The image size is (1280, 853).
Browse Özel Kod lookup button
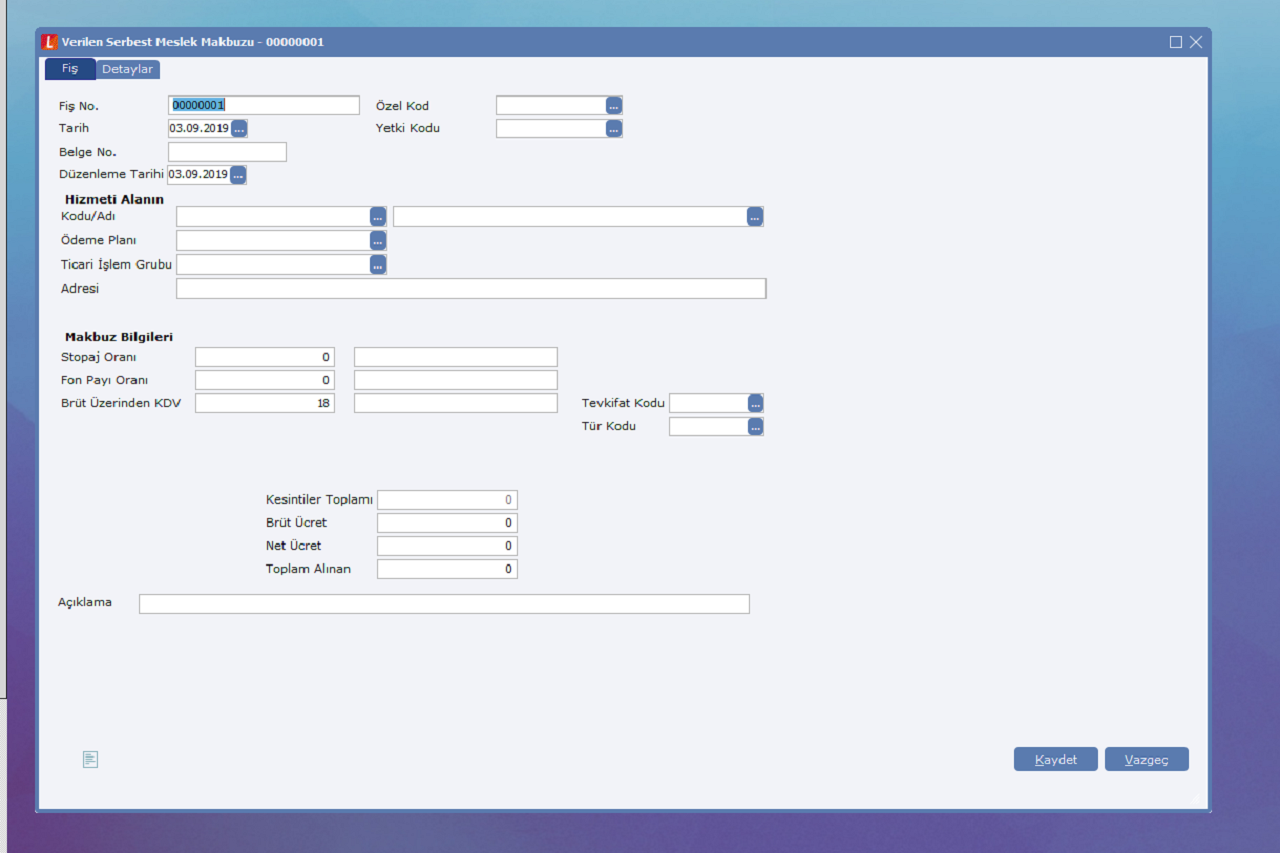coord(614,105)
